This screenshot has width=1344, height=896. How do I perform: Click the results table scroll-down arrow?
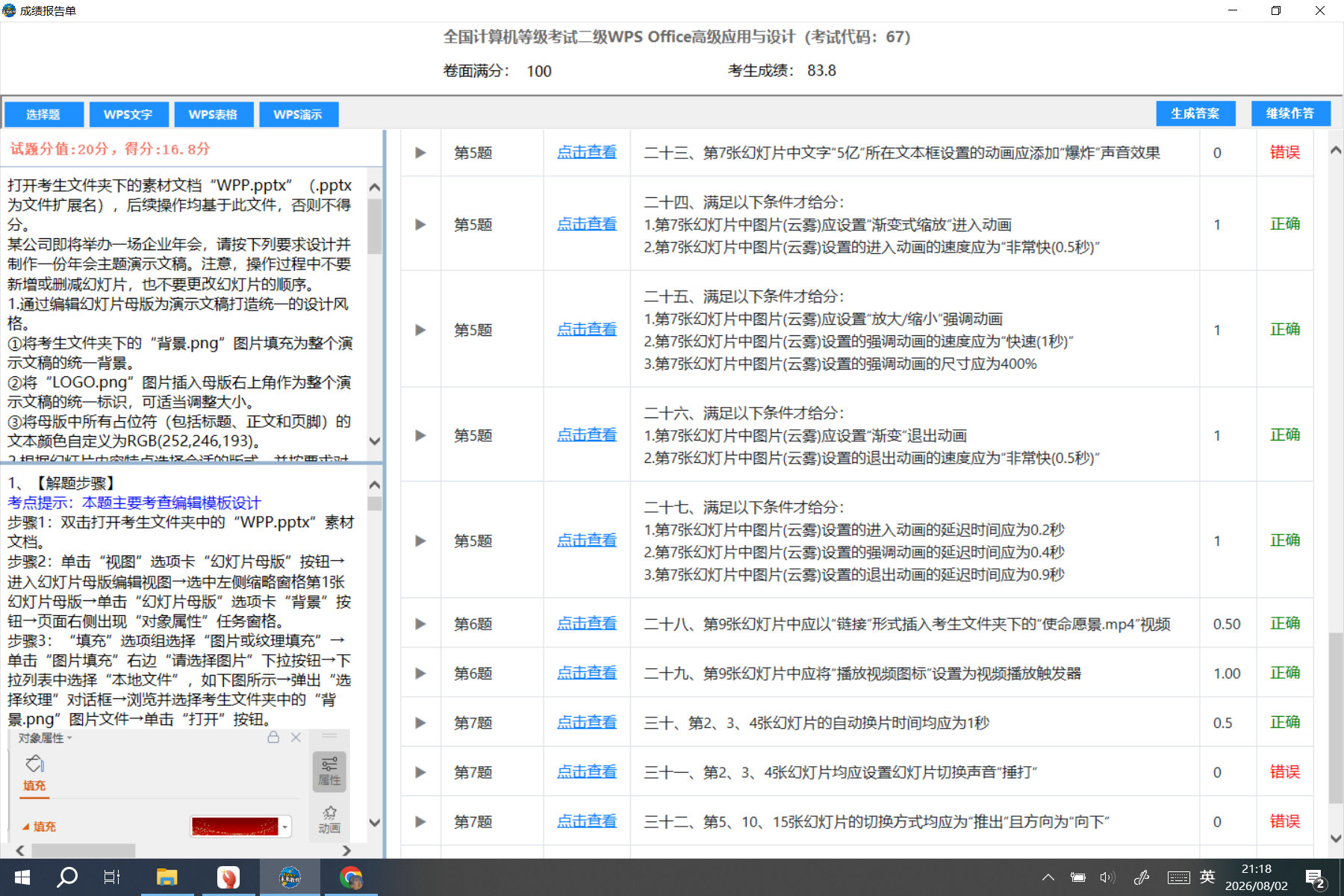click(x=1336, y=839)
